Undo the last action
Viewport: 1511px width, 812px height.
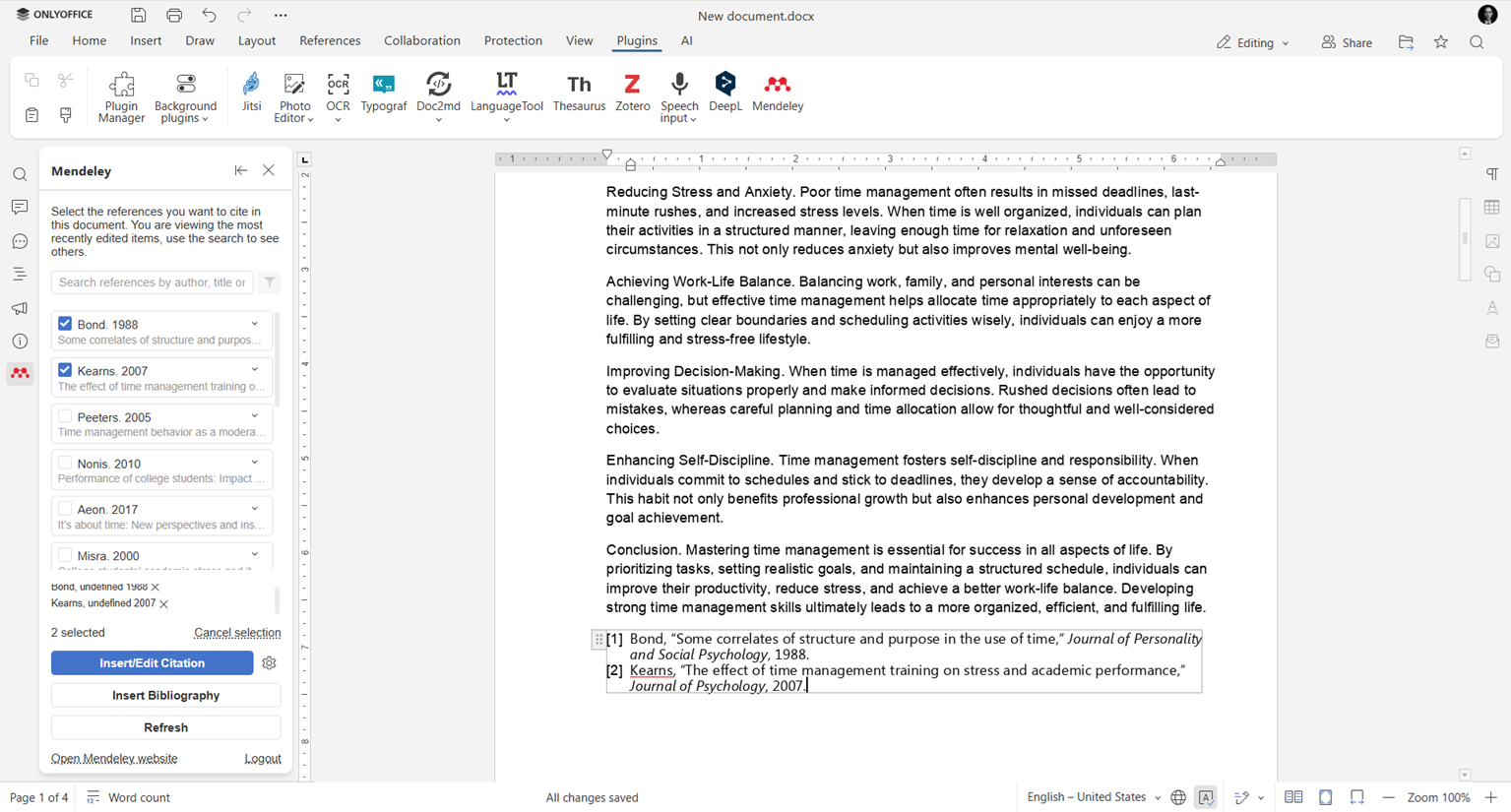tap(209, 15)
